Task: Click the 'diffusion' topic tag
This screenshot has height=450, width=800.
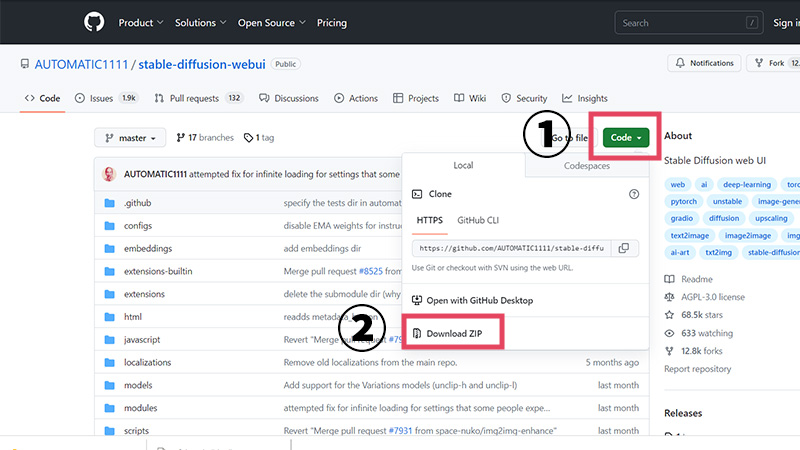Action: click(724, 218)
